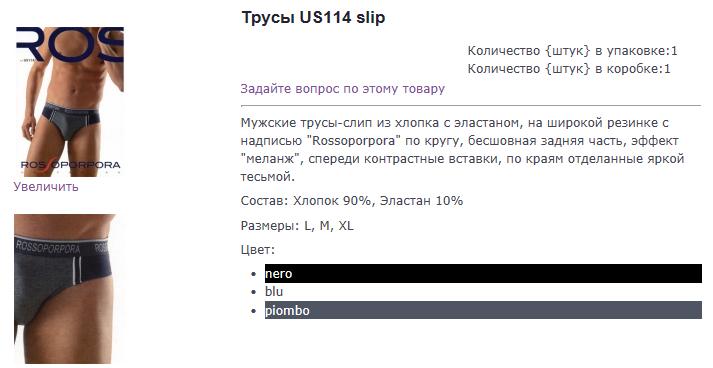Screen dimensions: 713x368
Task: Choose the blu color option
Action: click(x=274, y=292)
